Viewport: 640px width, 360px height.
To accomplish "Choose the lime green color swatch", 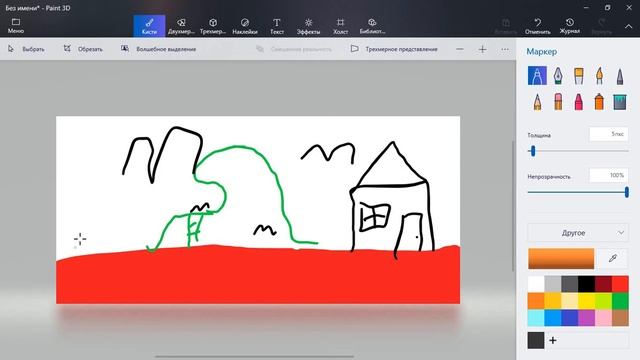I will point(603,301).
